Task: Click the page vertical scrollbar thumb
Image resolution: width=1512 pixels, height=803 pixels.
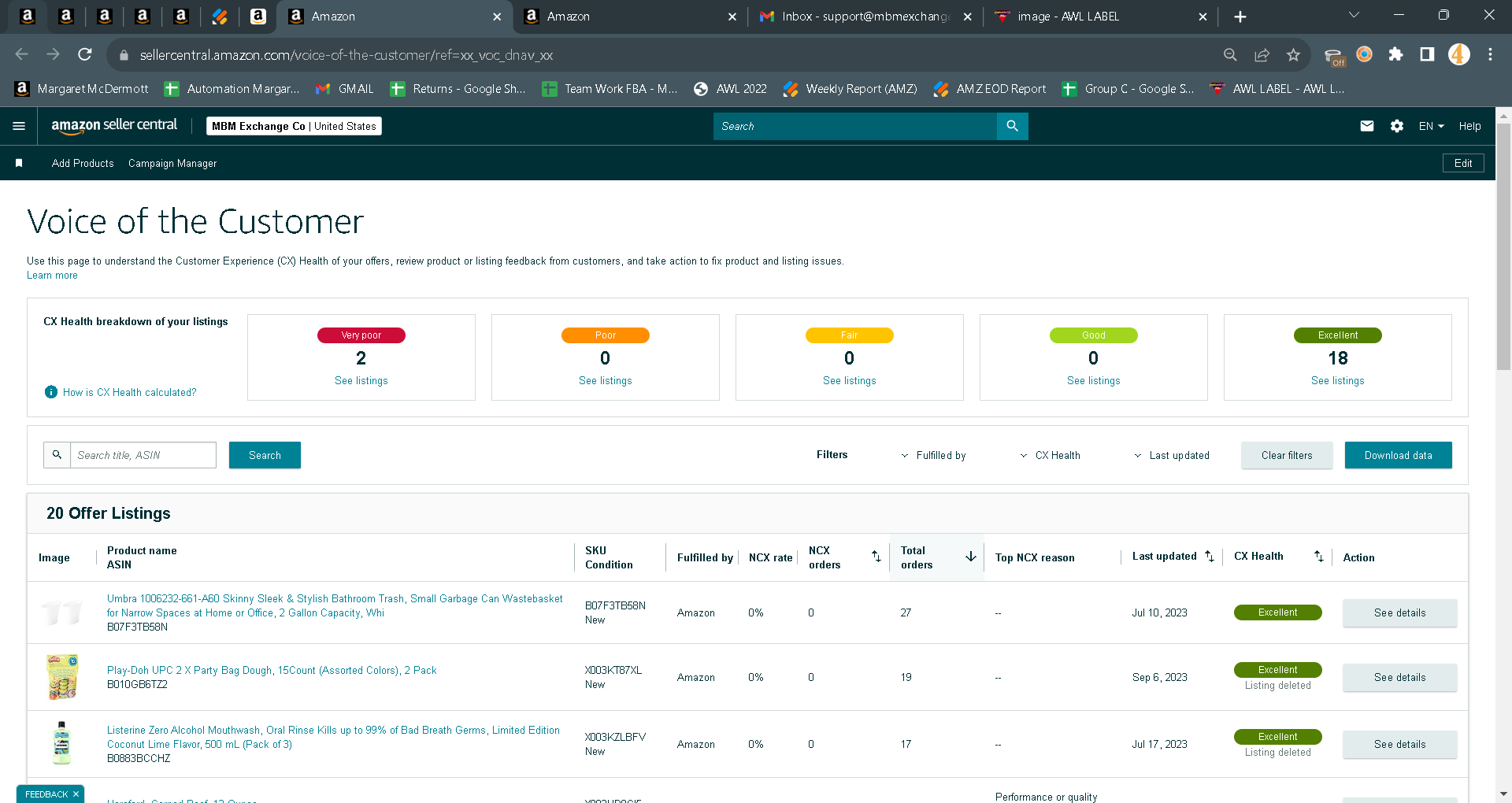Action: [1503, 246]
